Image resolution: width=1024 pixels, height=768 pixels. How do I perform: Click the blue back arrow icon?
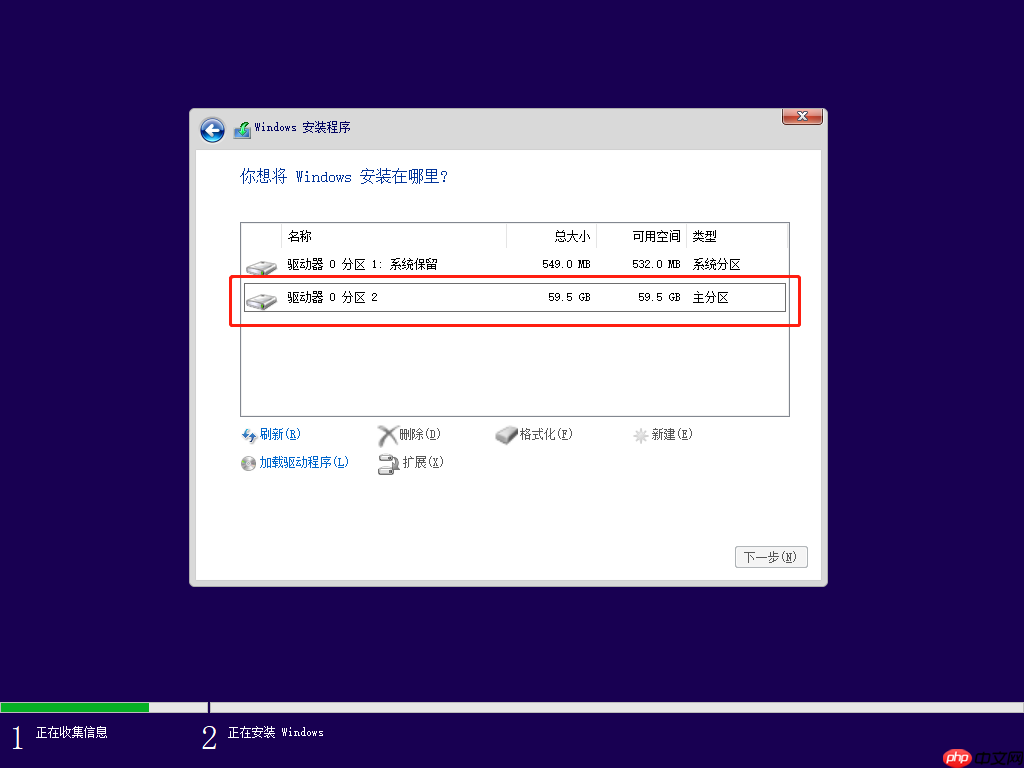pos(212,130)
